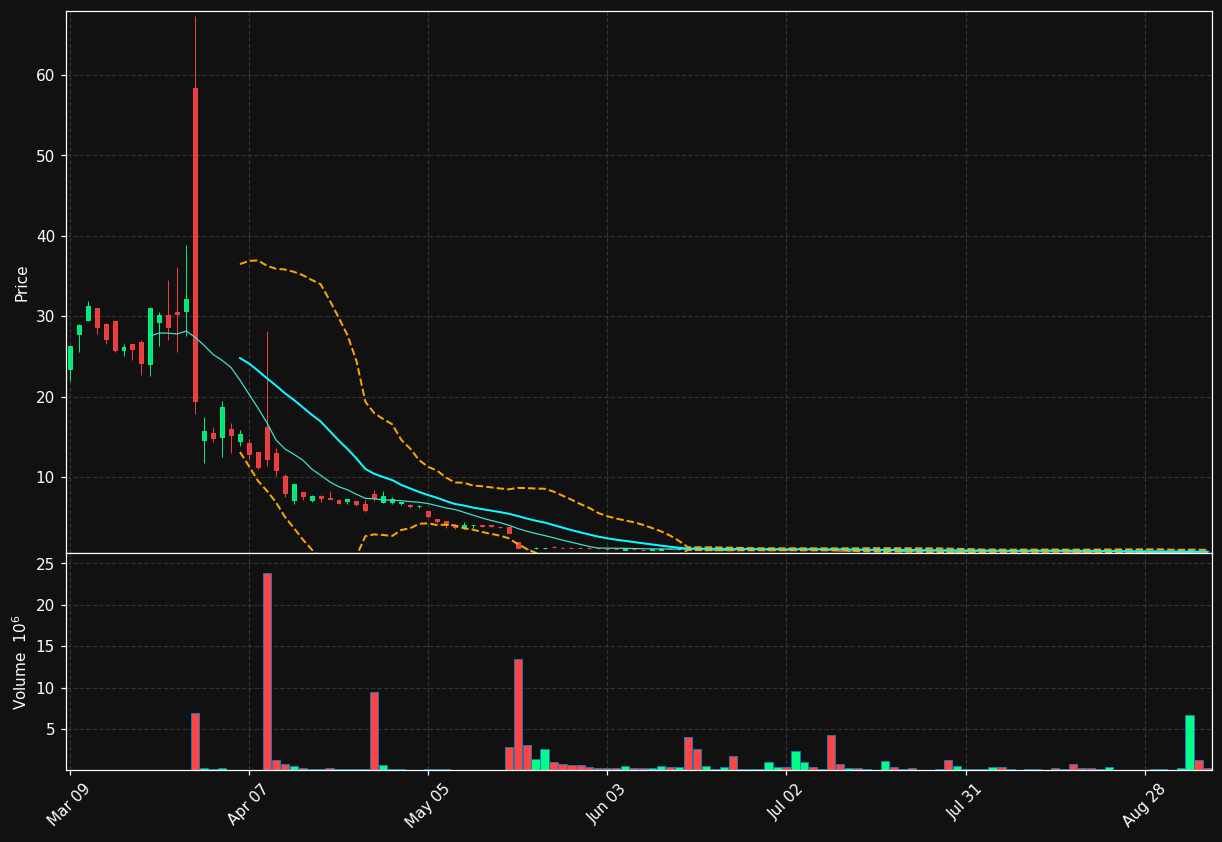
Task: Click the tall green volume bar after Aug 28
Action: click(x=1190, y=742)
